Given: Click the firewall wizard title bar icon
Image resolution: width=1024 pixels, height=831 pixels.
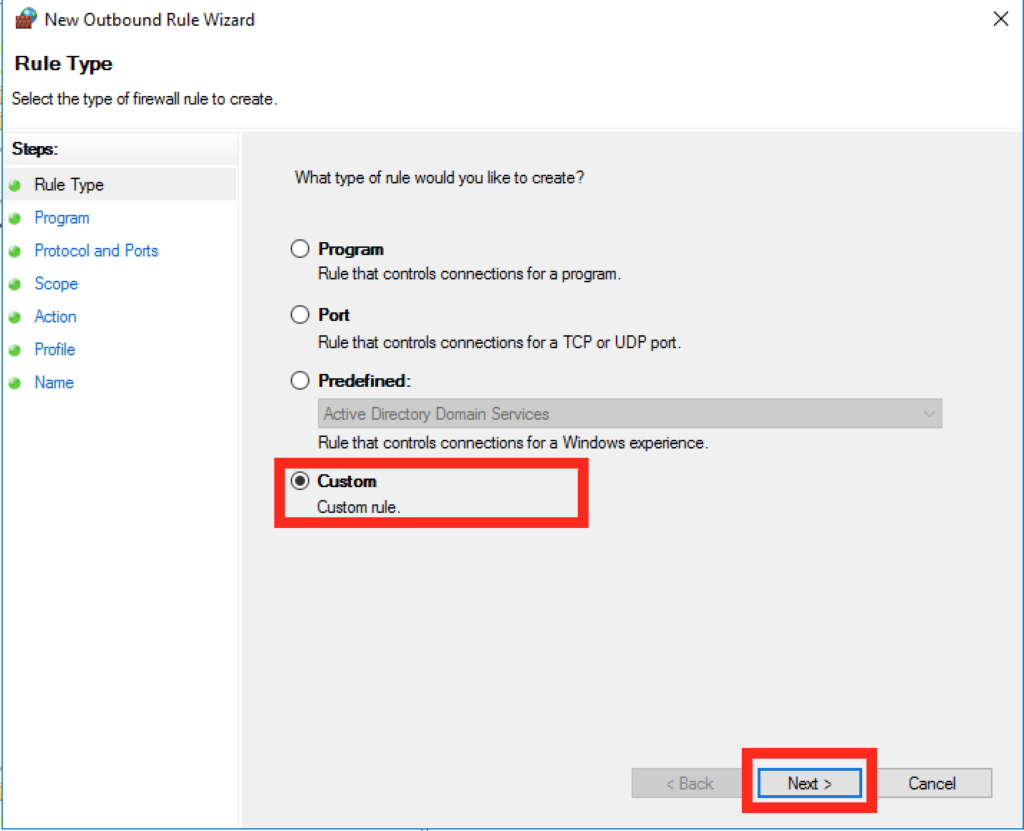Looking at the screenshot, I should click(26, 19).
